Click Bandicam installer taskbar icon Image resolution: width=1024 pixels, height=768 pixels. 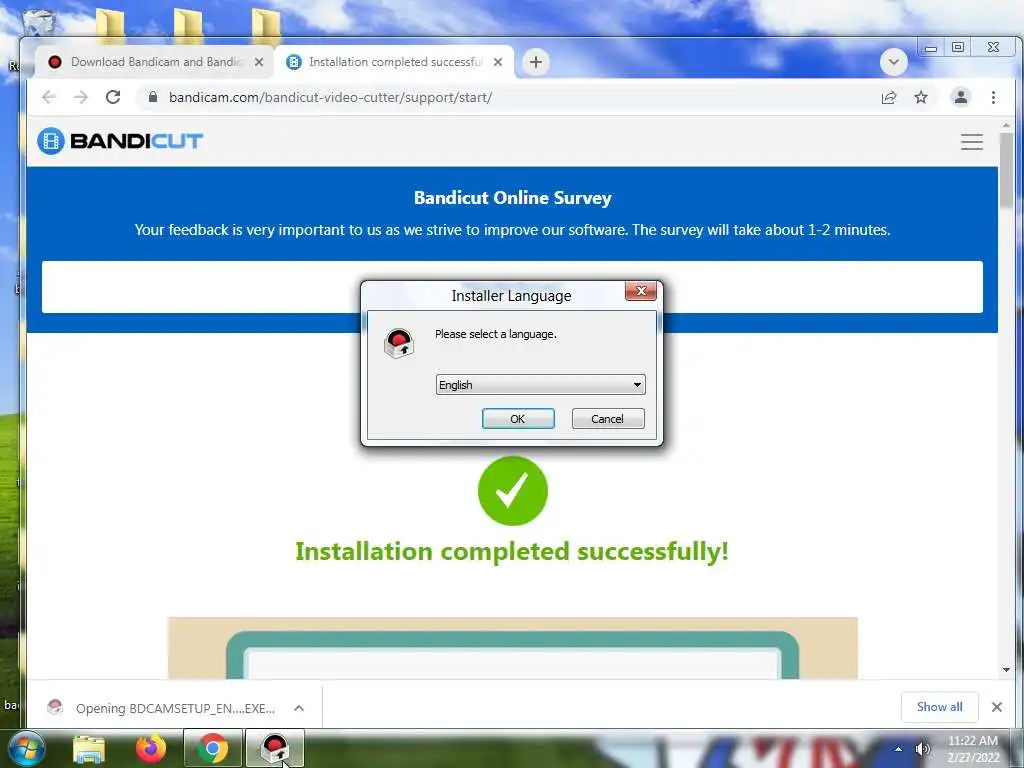click(275, 748)
